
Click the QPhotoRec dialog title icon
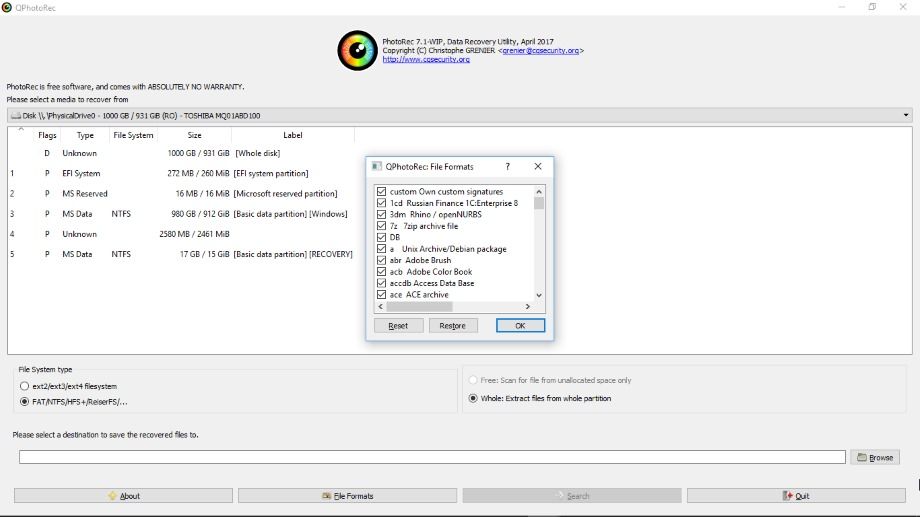point(377,167)
